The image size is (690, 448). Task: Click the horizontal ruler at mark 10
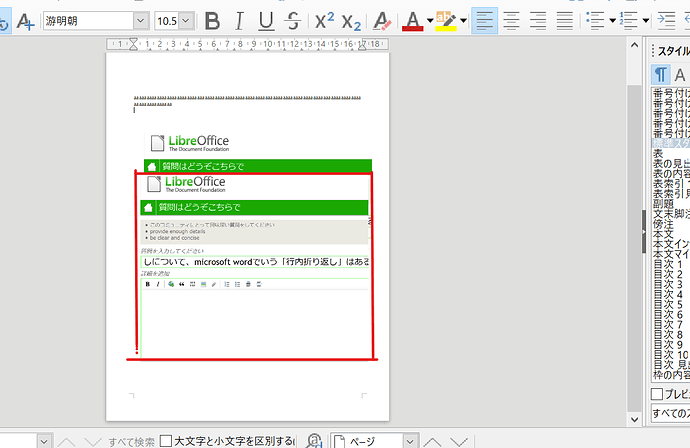(x=268, y=44)
